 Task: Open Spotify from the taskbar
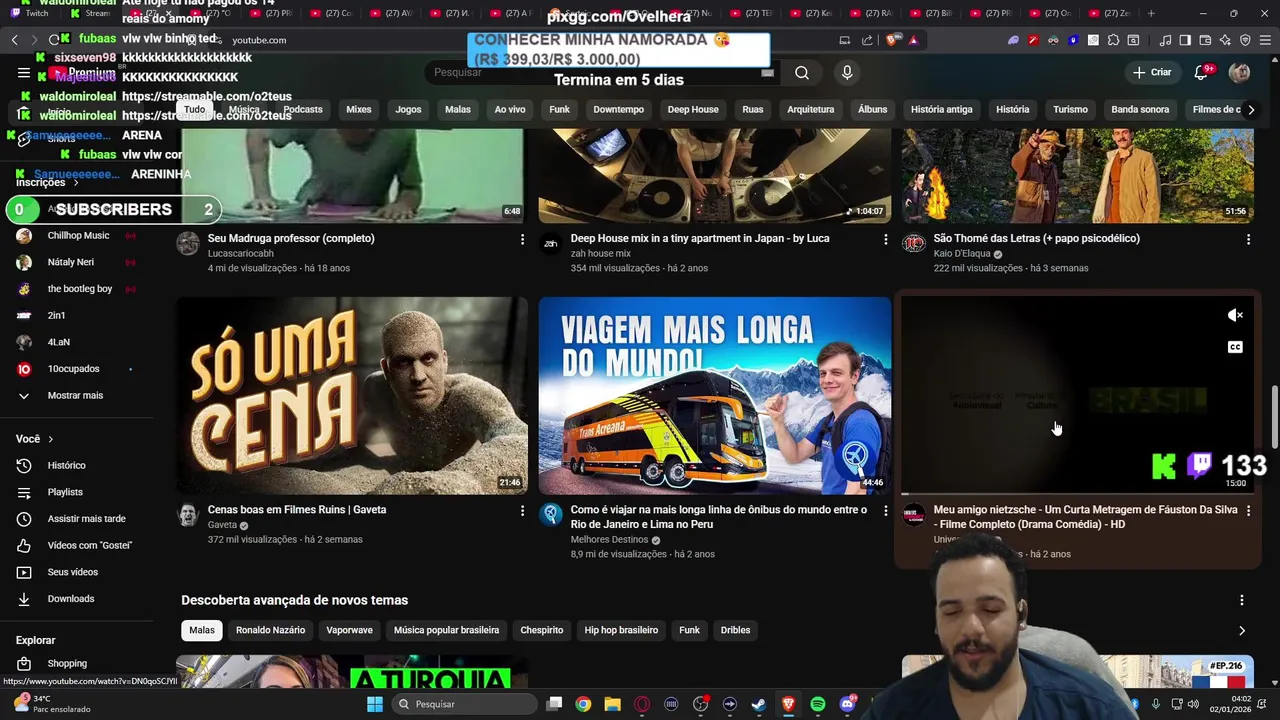point(818,704)
